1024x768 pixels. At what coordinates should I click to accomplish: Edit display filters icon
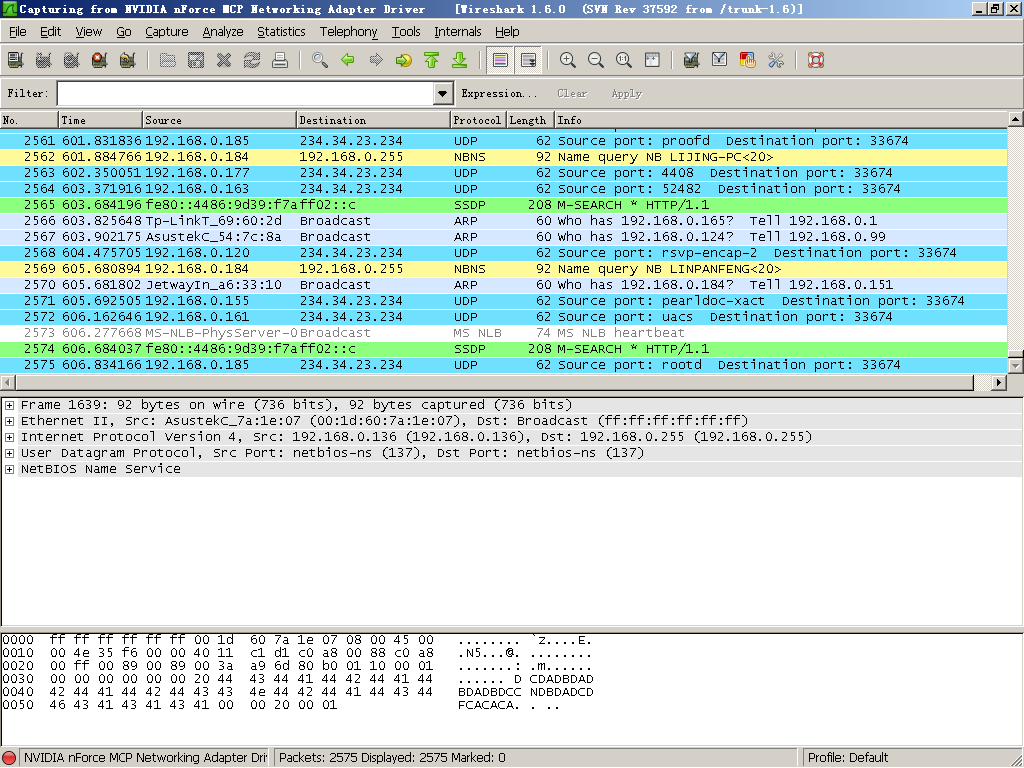[720, 61]
